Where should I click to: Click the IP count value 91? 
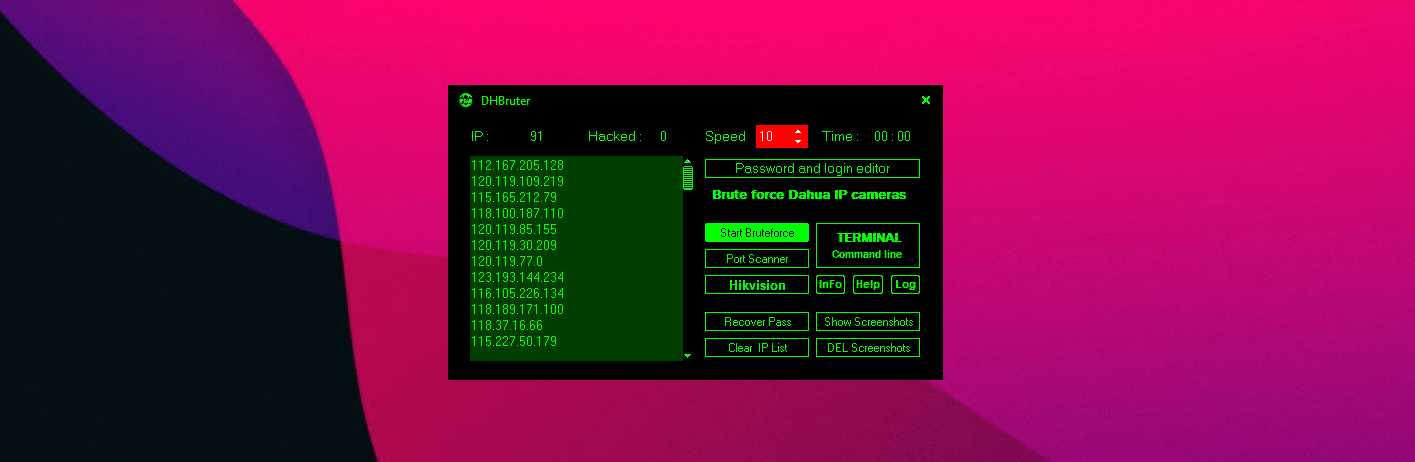537,137
